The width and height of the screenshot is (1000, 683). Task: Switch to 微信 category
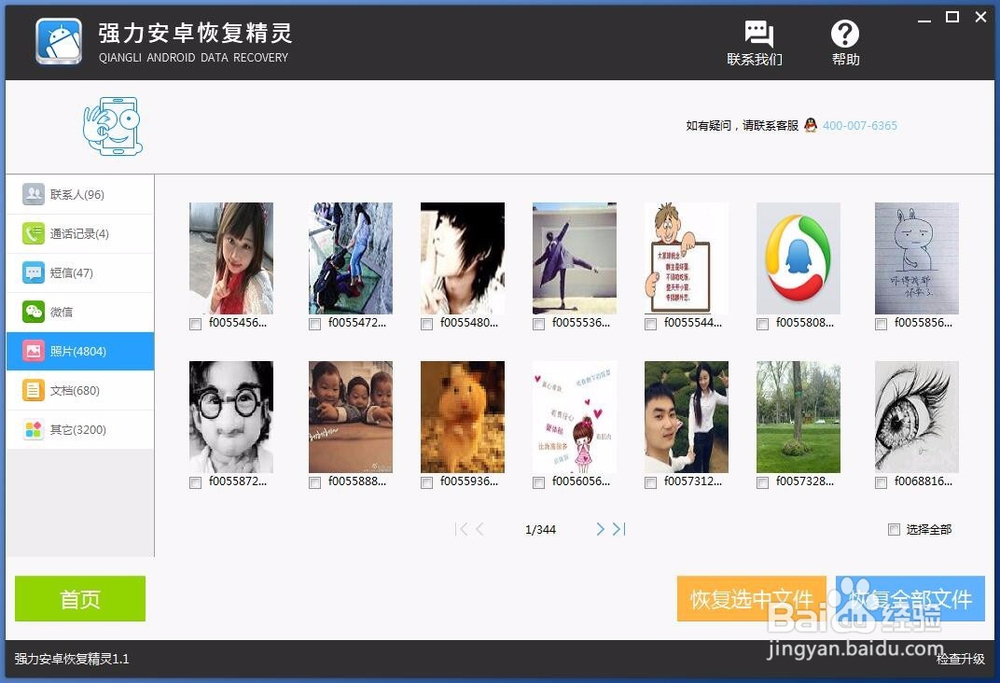80,312
